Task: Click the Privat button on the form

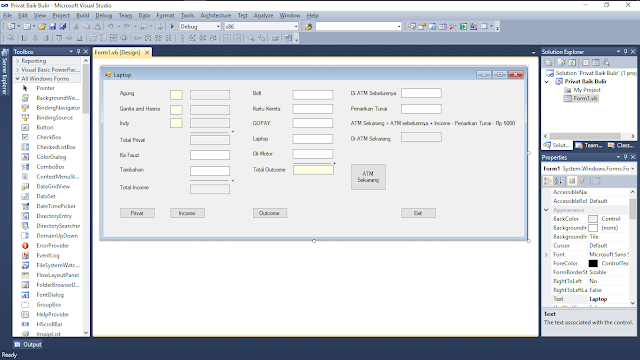Action: click(137, 213)
